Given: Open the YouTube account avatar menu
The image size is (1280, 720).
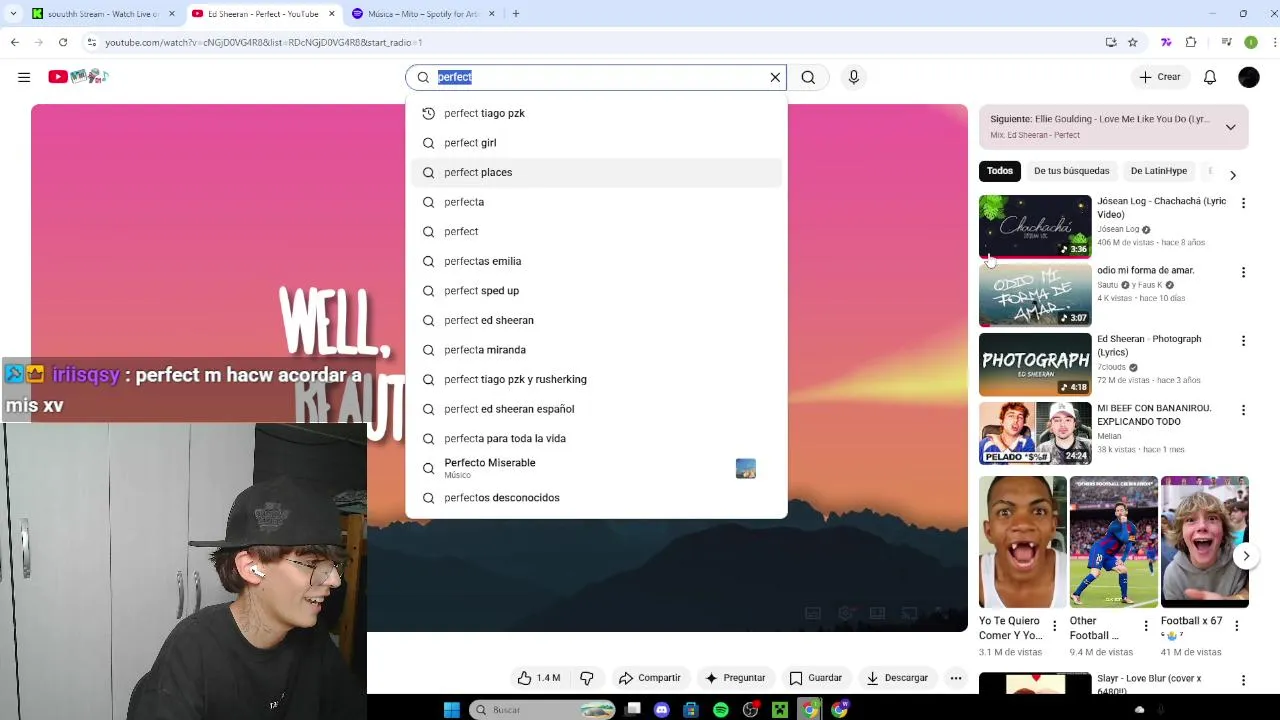Looking at the screenshot, I should [1249, 77].
